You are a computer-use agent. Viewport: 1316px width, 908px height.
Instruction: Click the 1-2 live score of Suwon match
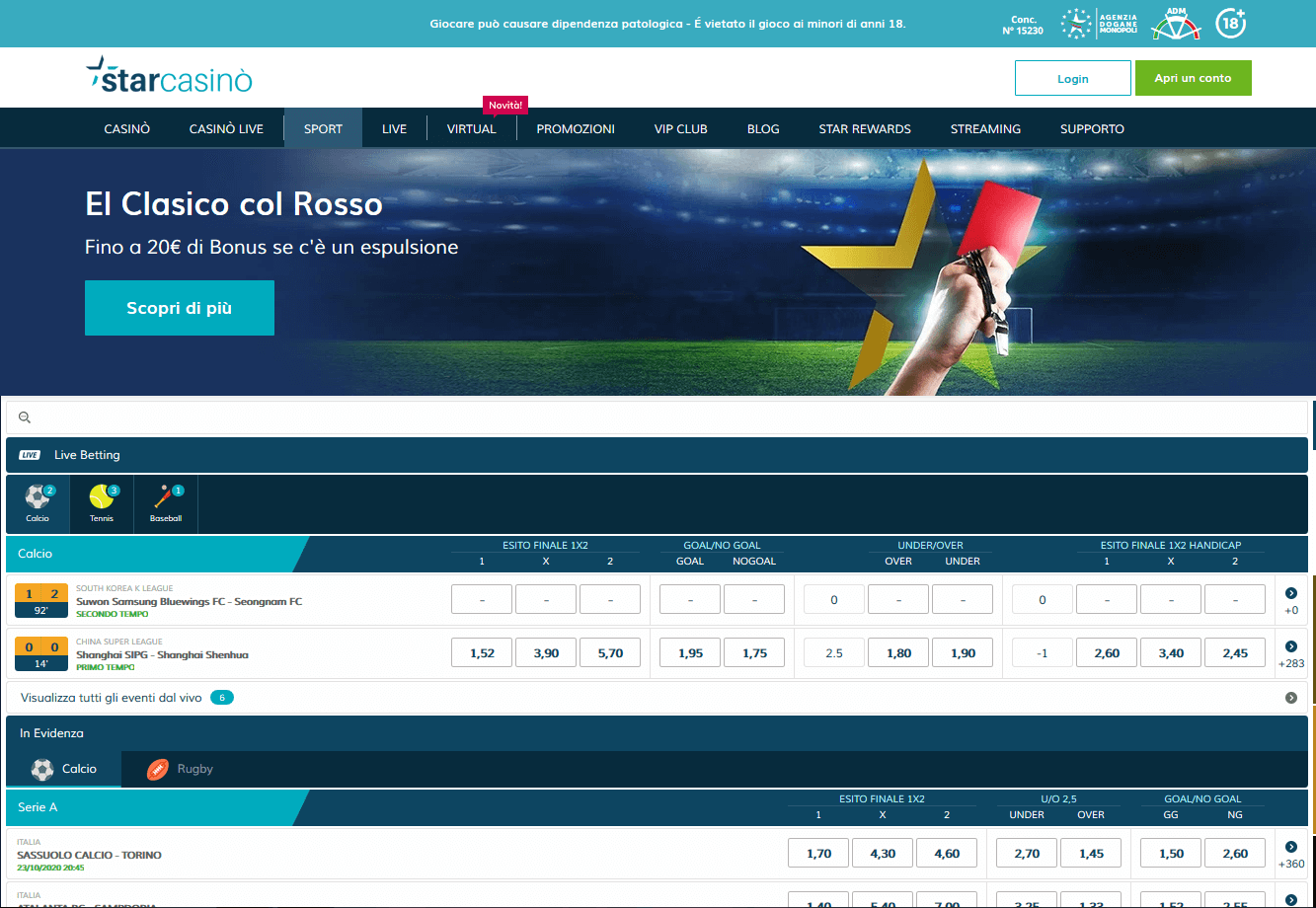coord(41,593)
